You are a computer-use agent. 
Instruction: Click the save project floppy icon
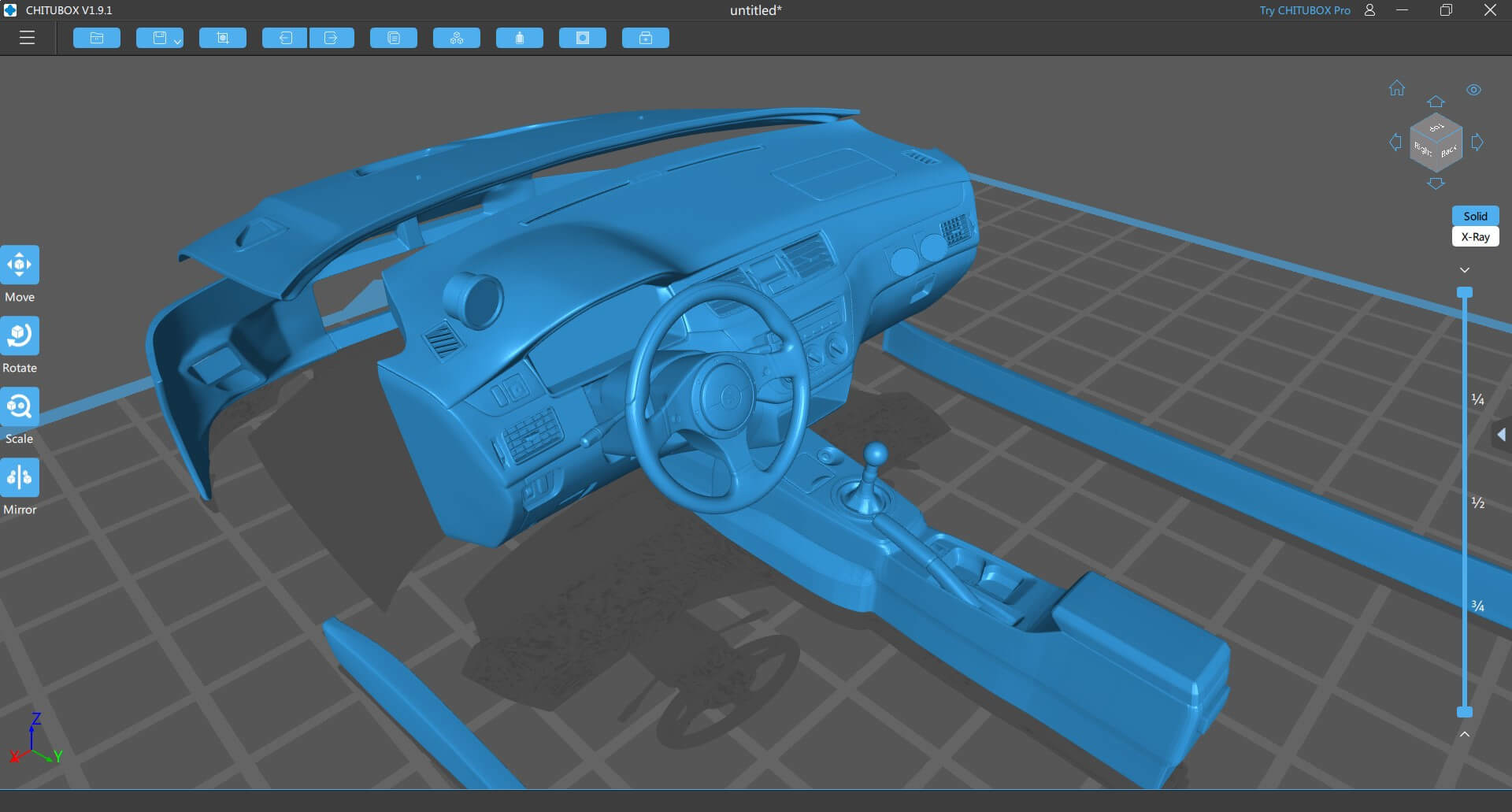(x=158, y=38)
